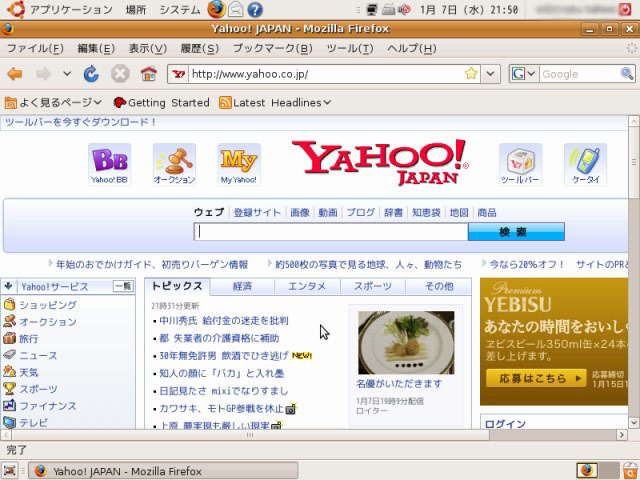Screen dimensions: 640x480
Task: Click the search magnifier icon in Google box
Action: [x=627, y=74]
